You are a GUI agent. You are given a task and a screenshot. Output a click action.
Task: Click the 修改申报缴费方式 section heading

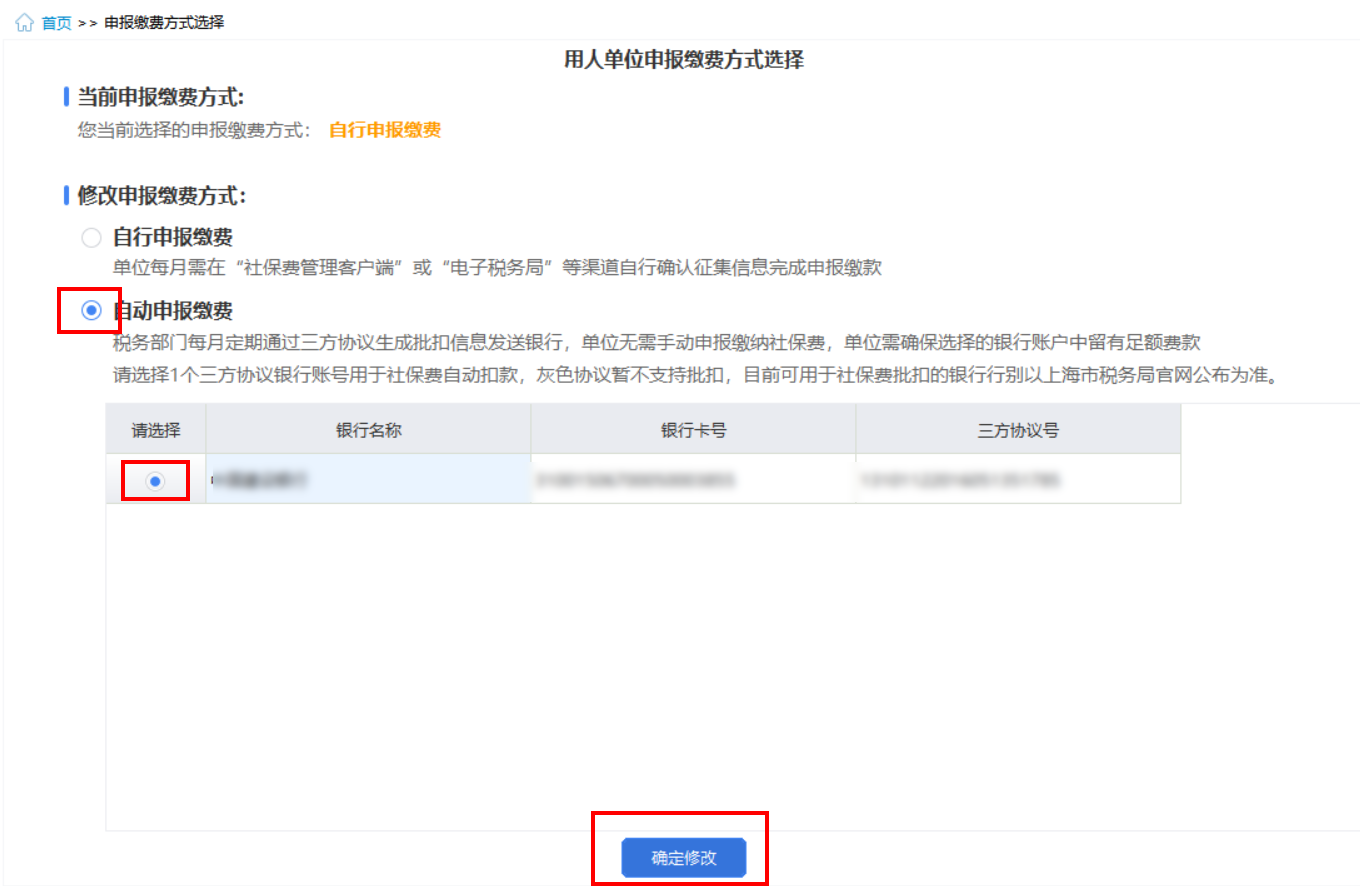[x=161, y=196]
